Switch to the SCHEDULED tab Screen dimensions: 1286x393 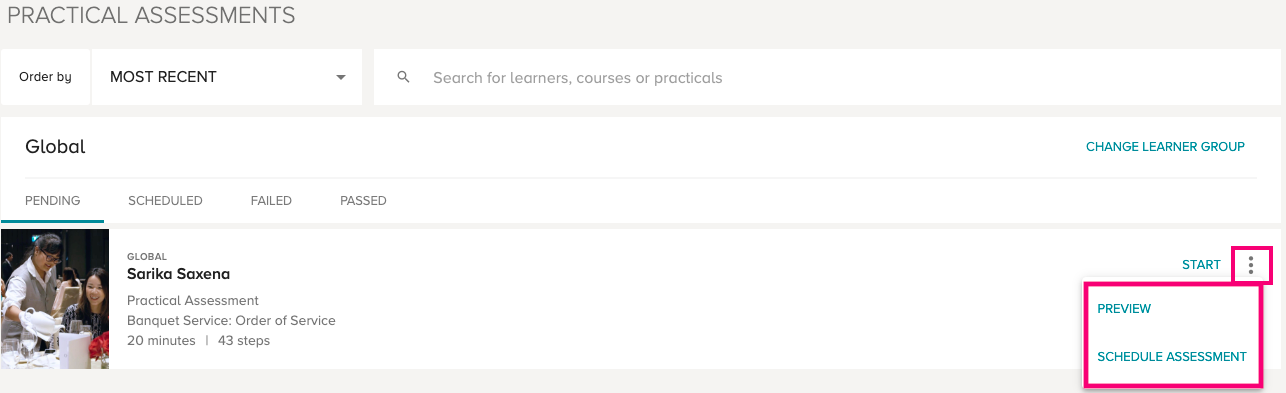[165, 201]
